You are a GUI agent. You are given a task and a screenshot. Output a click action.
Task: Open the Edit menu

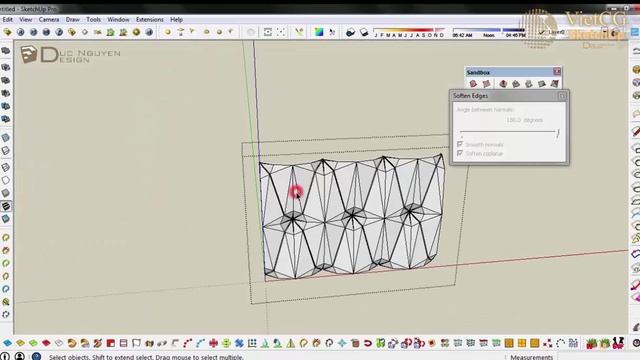[7, 19]
